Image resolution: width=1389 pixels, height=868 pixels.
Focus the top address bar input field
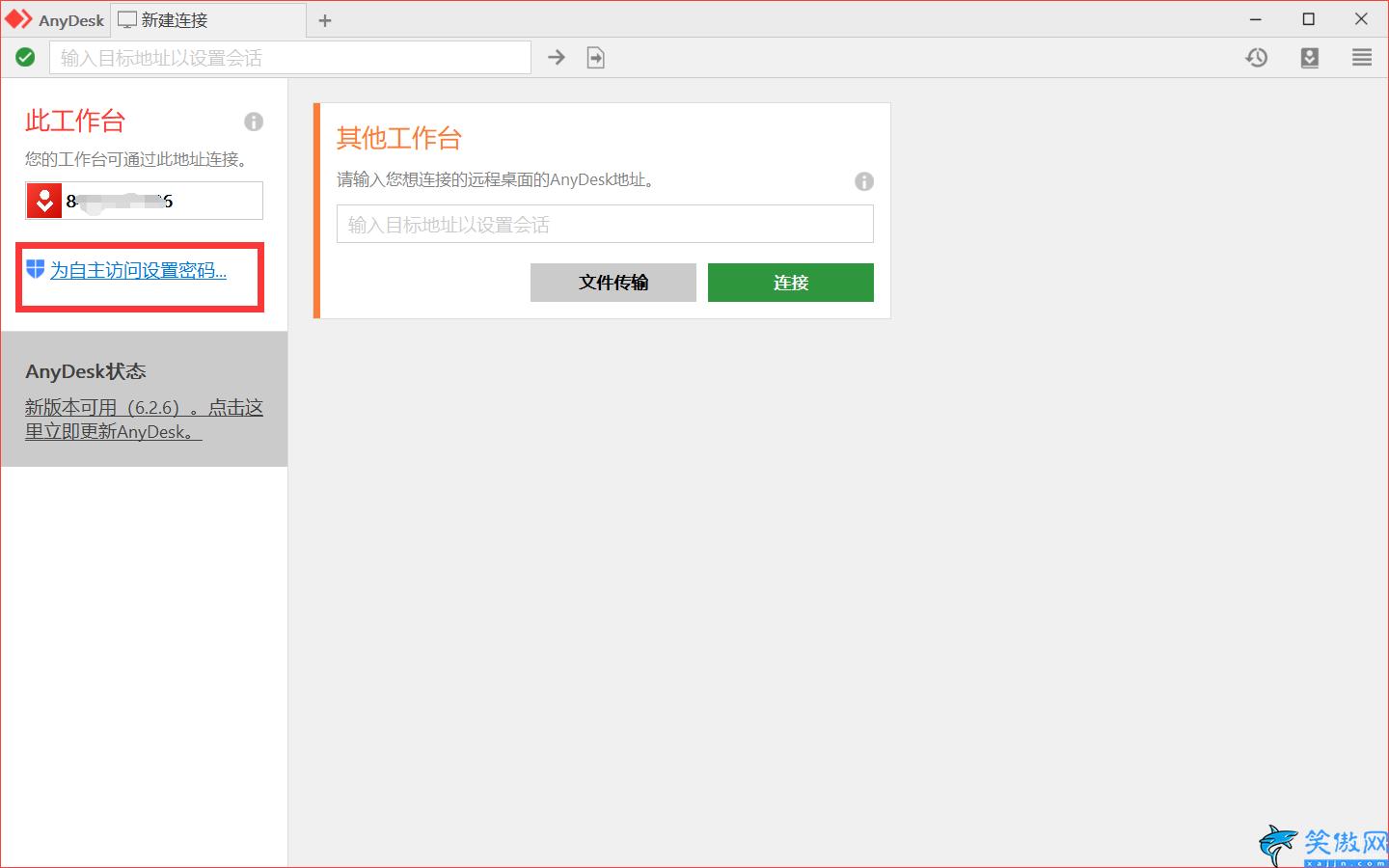(x=290, y=58)
